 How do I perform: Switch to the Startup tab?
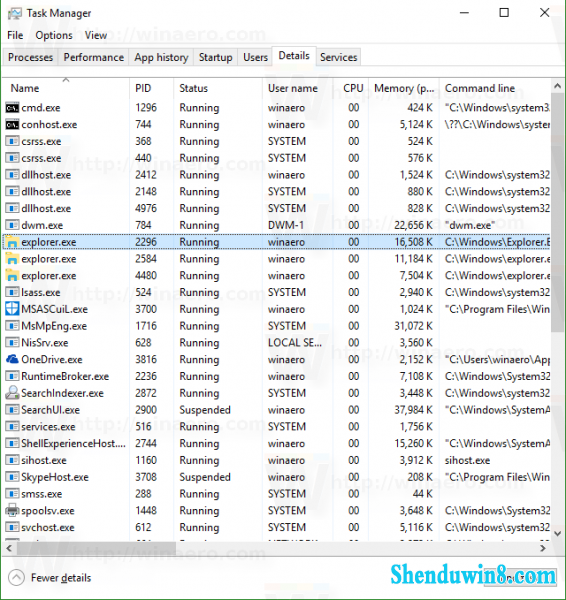click(x=215, y=57)
